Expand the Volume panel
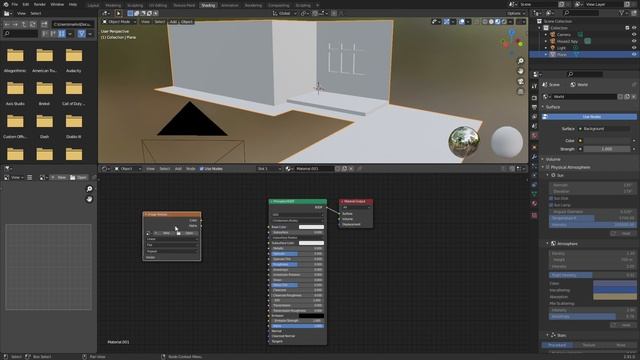This screenshot has width=640, height=360. [x=552, y=159]
